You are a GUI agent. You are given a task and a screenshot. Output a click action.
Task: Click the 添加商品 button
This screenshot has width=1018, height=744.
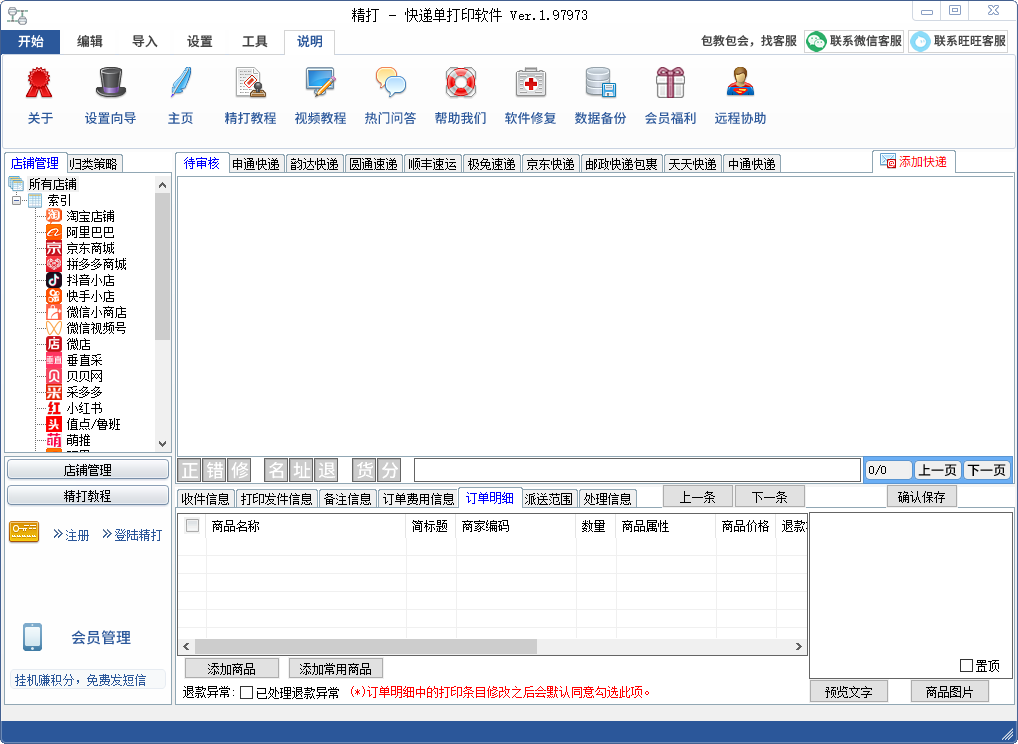[232, 669]
